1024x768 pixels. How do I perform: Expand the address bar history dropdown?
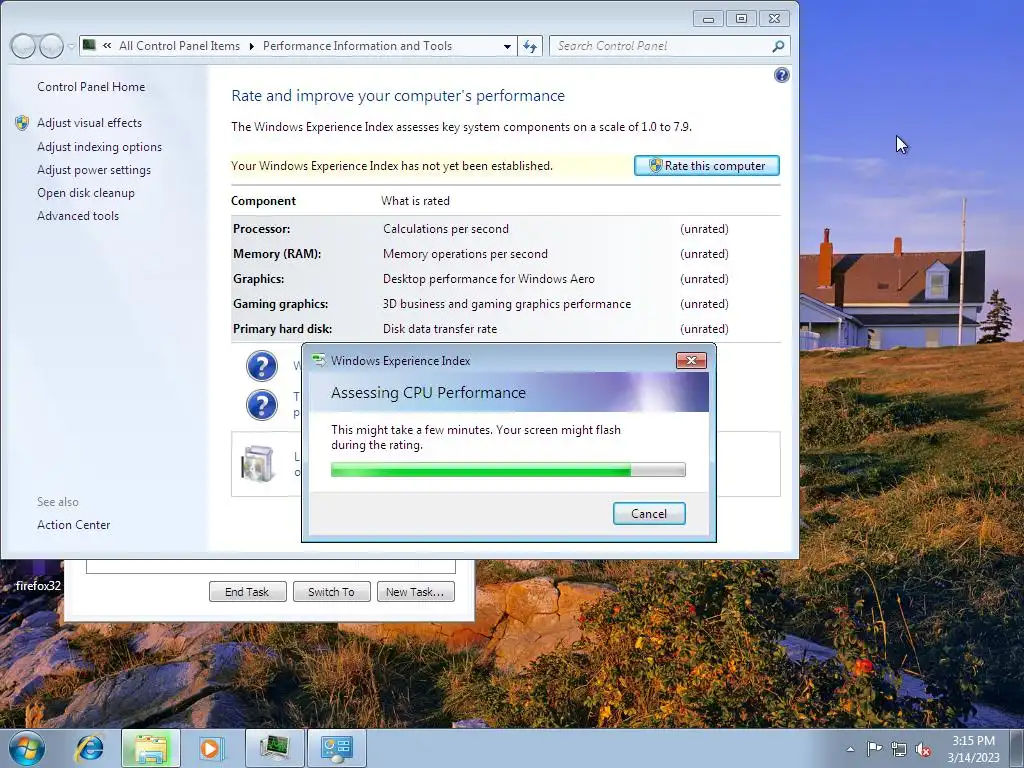click(507, 46)
